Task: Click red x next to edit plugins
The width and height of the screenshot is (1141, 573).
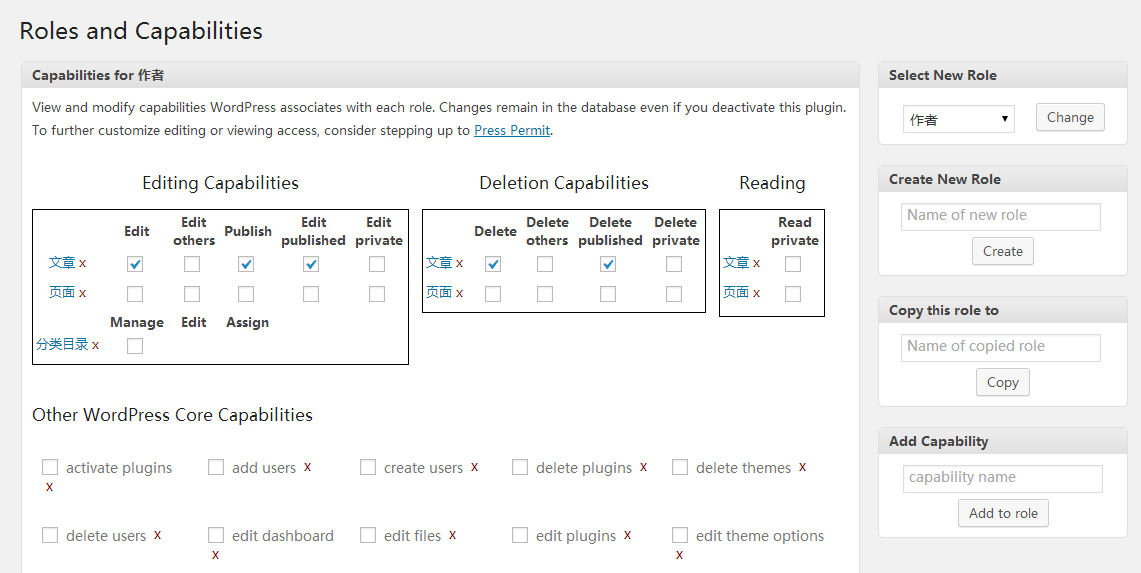Action: (x=627, y=535)
